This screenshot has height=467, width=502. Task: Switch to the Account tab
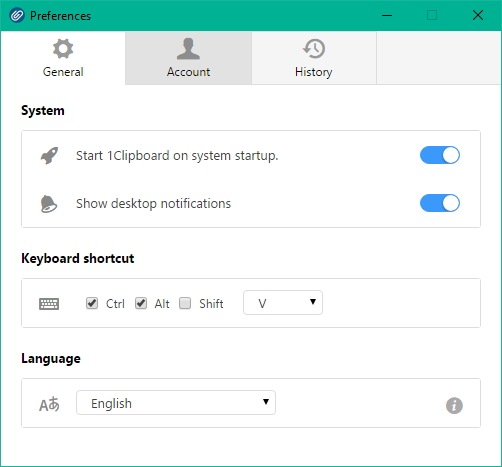[x=188, y=58]
